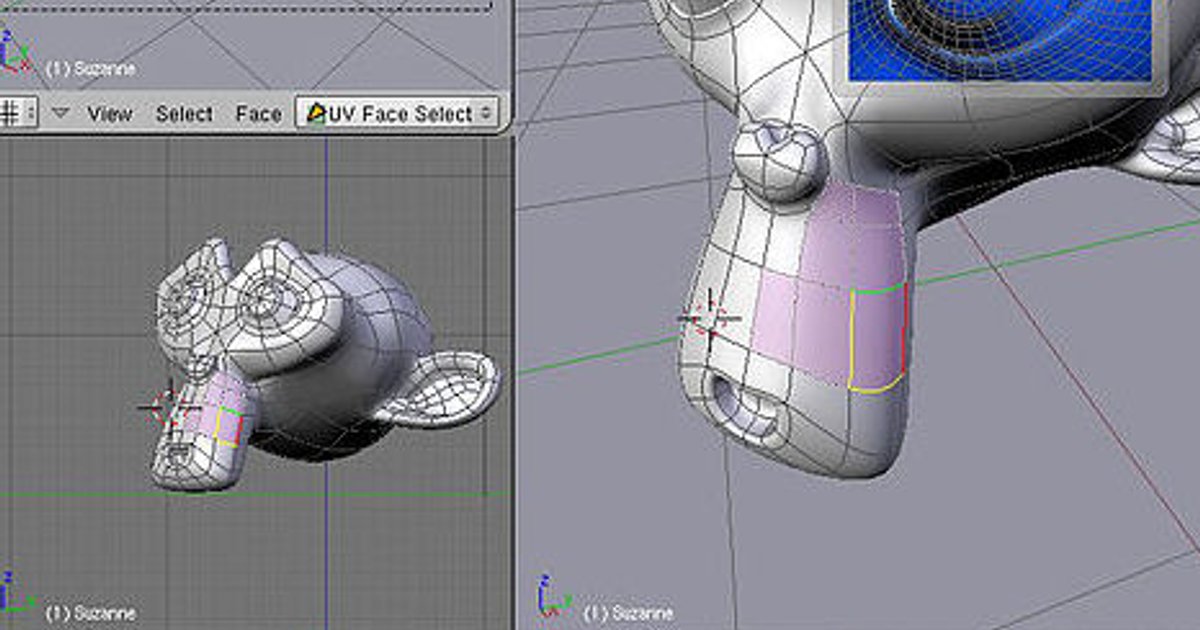Click the window type selector's up-down arrows
1200x630 pixels.
tap(29, 113)
